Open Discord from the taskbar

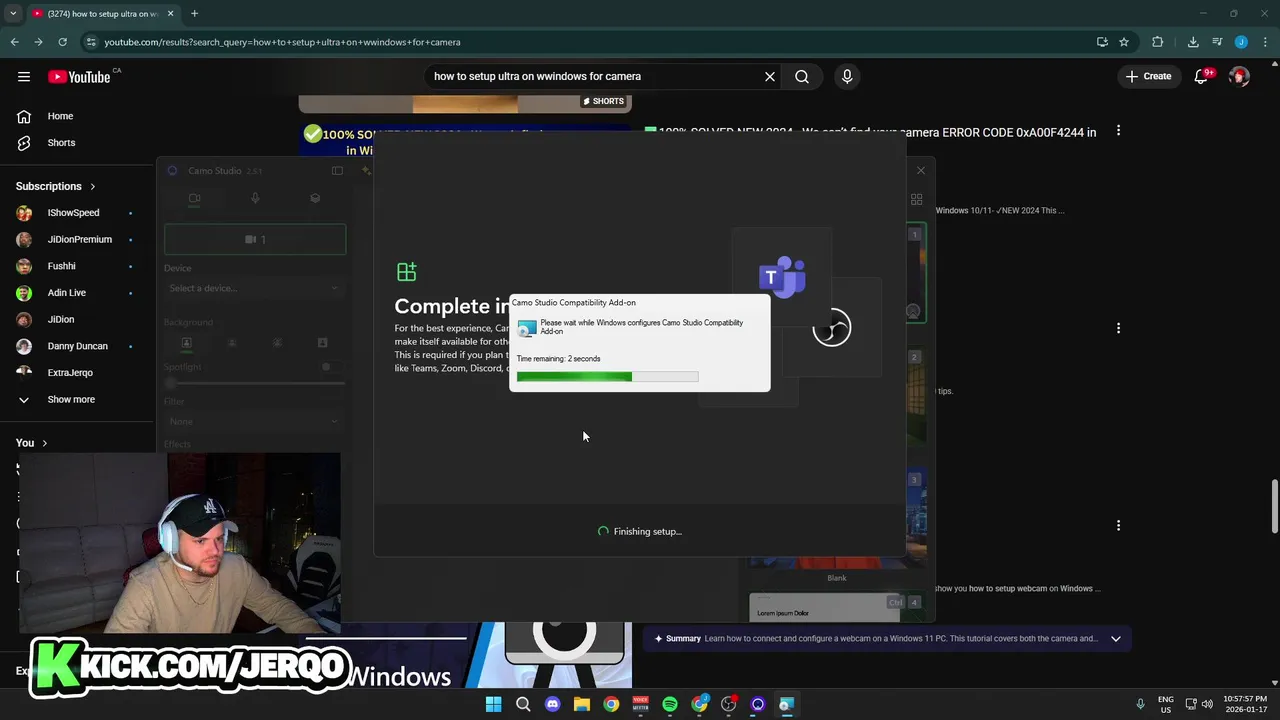pos(552,704)
